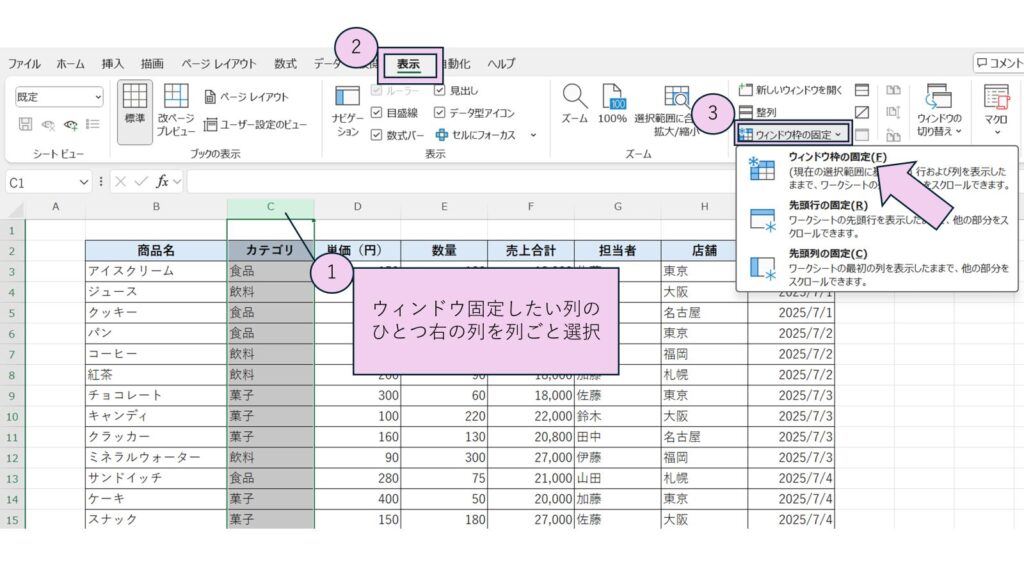Open the マクロ macros icon

click(996, 108)
